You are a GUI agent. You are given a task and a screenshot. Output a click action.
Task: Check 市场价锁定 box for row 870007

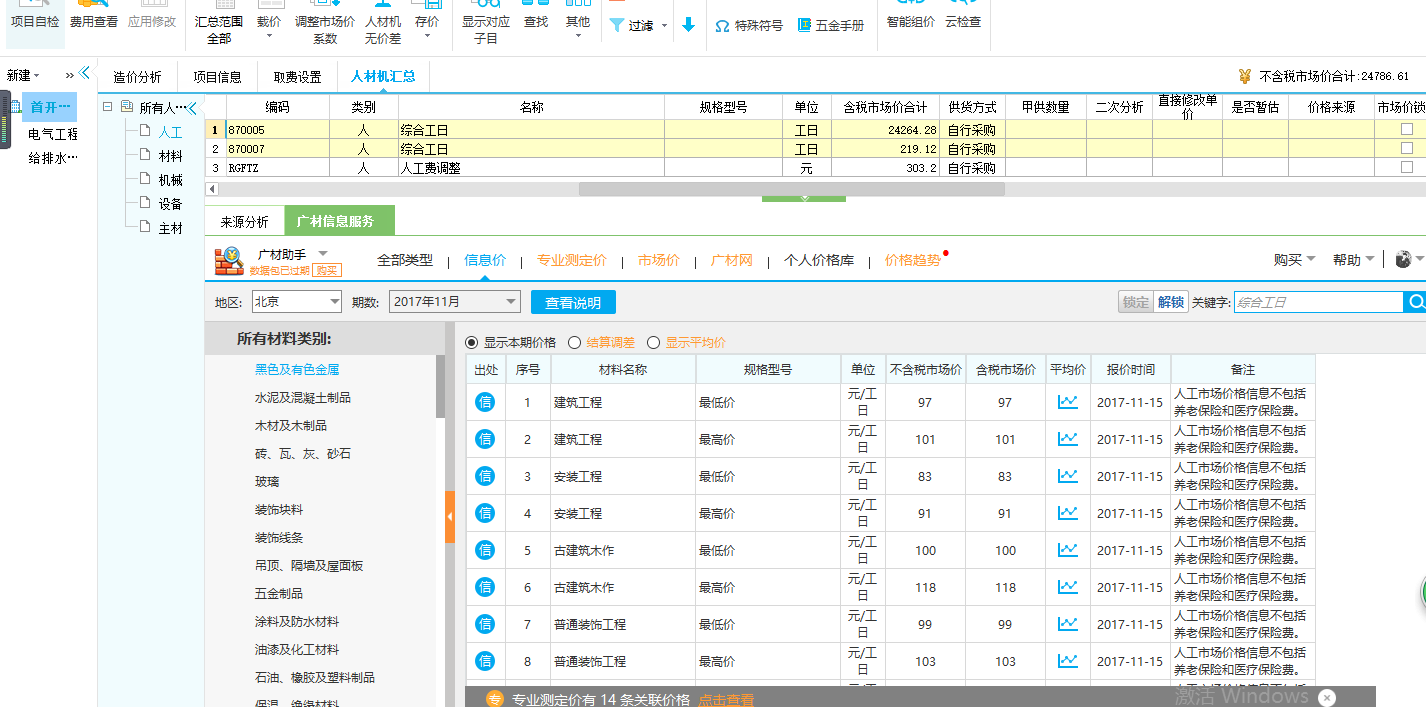1407,149
